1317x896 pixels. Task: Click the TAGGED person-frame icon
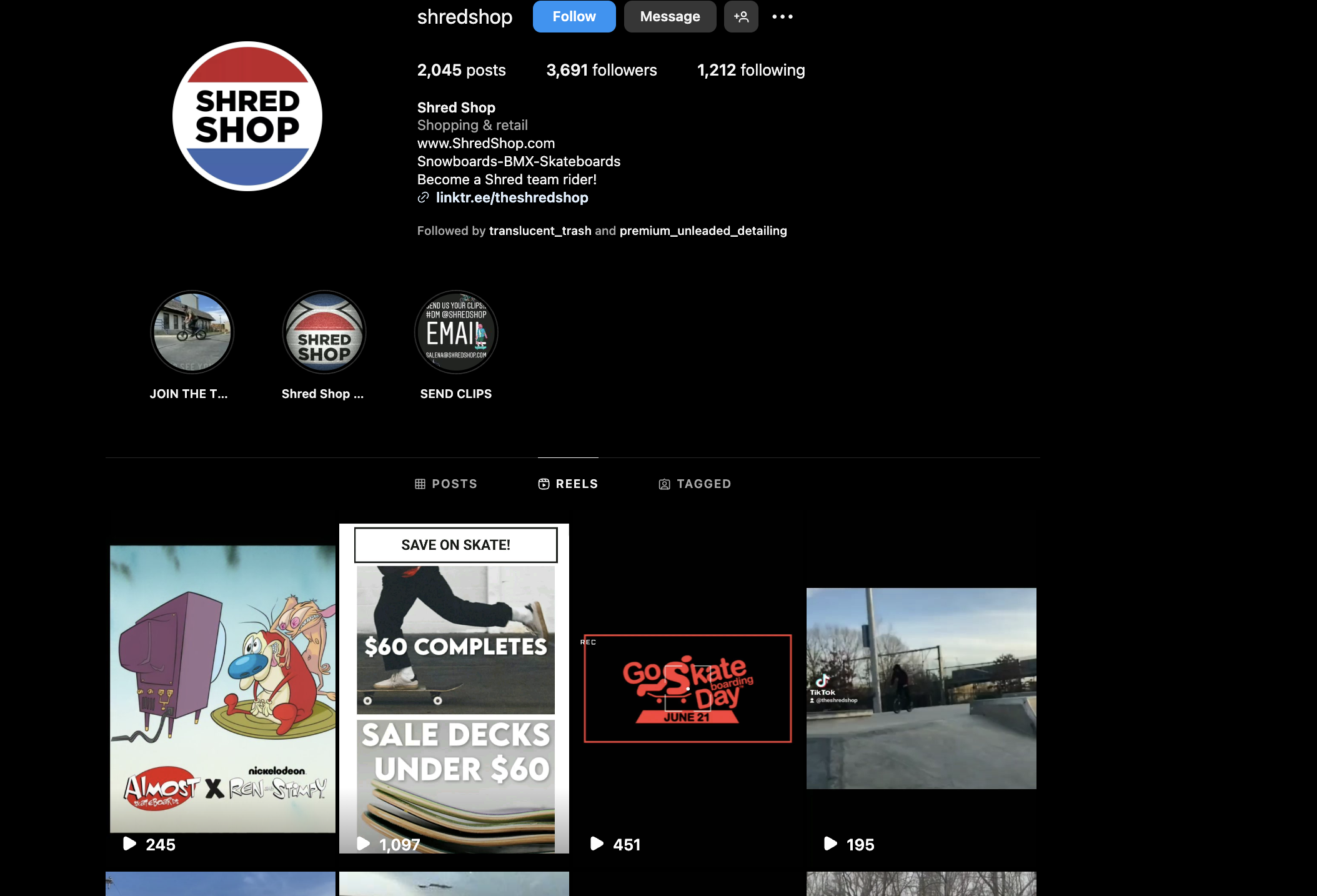click(x=665, y=484)
